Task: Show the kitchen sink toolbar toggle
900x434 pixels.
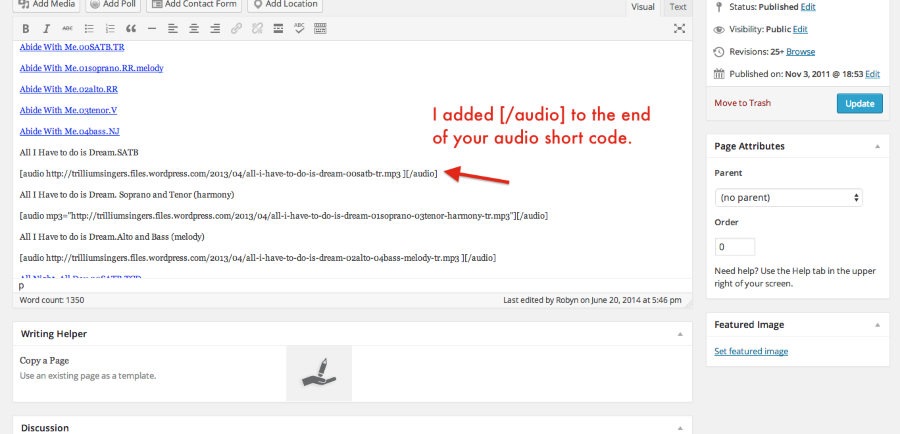Action: click(x=320, y=29)
